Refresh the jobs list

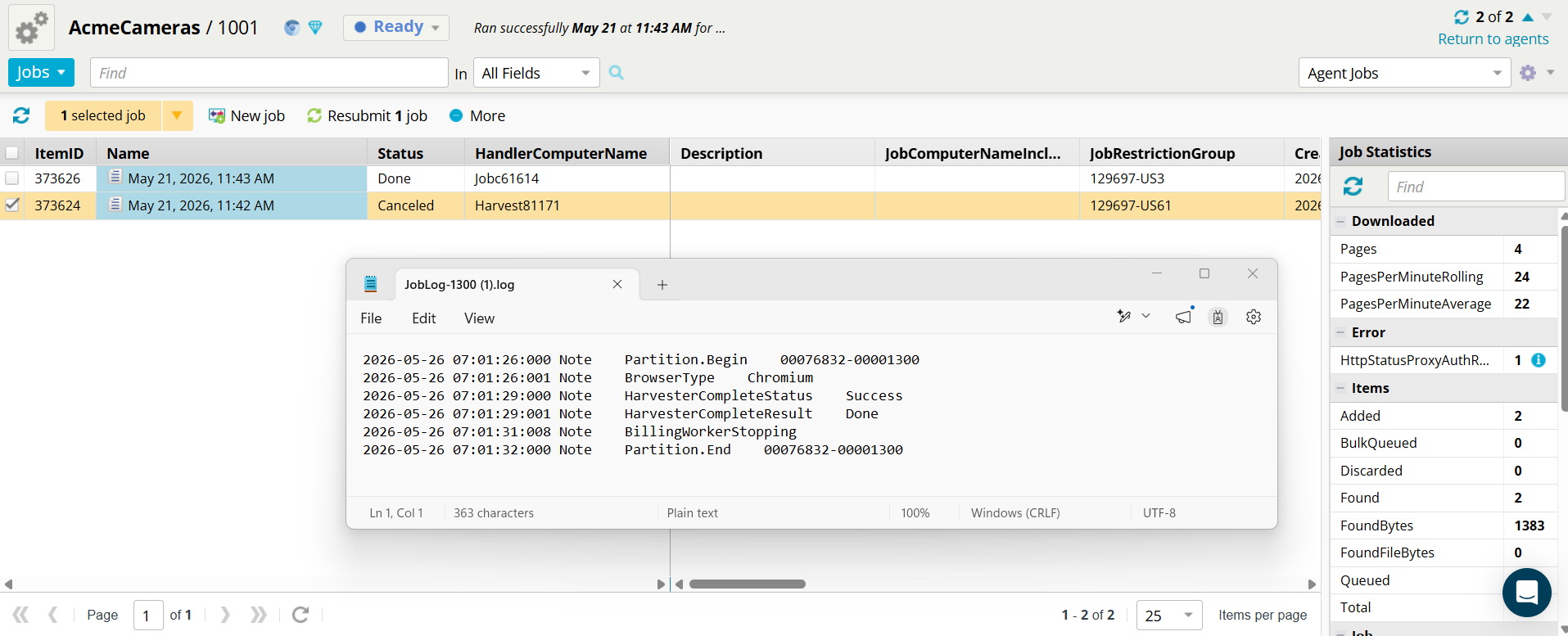21,115
